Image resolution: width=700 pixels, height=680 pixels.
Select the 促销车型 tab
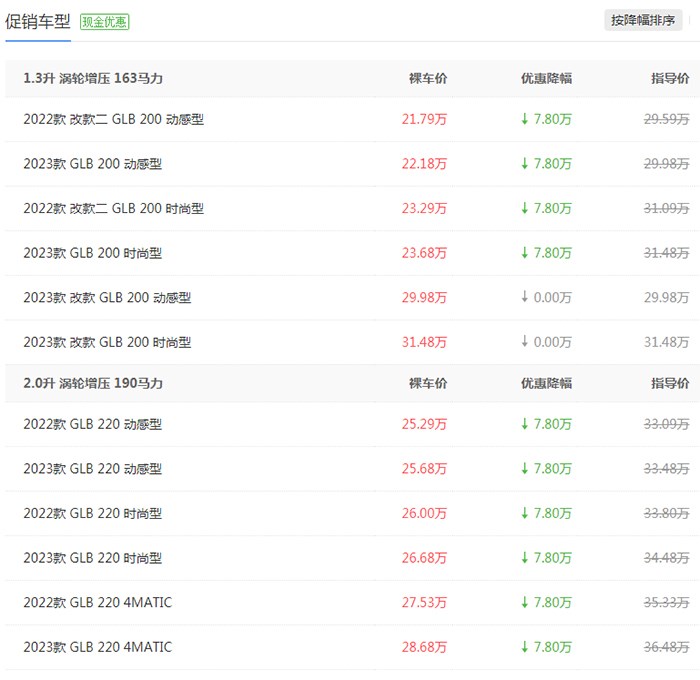click(x=37, y=21)
